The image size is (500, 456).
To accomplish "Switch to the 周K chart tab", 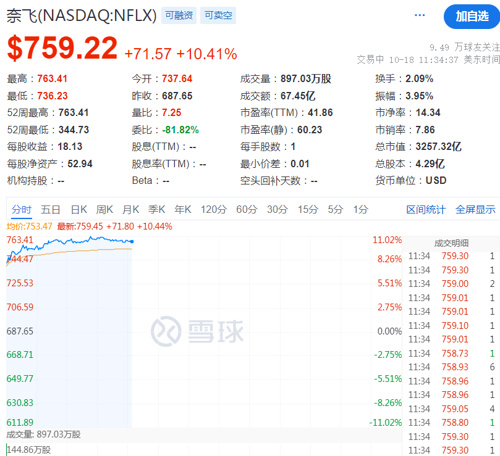I will (x=104, y=210).
